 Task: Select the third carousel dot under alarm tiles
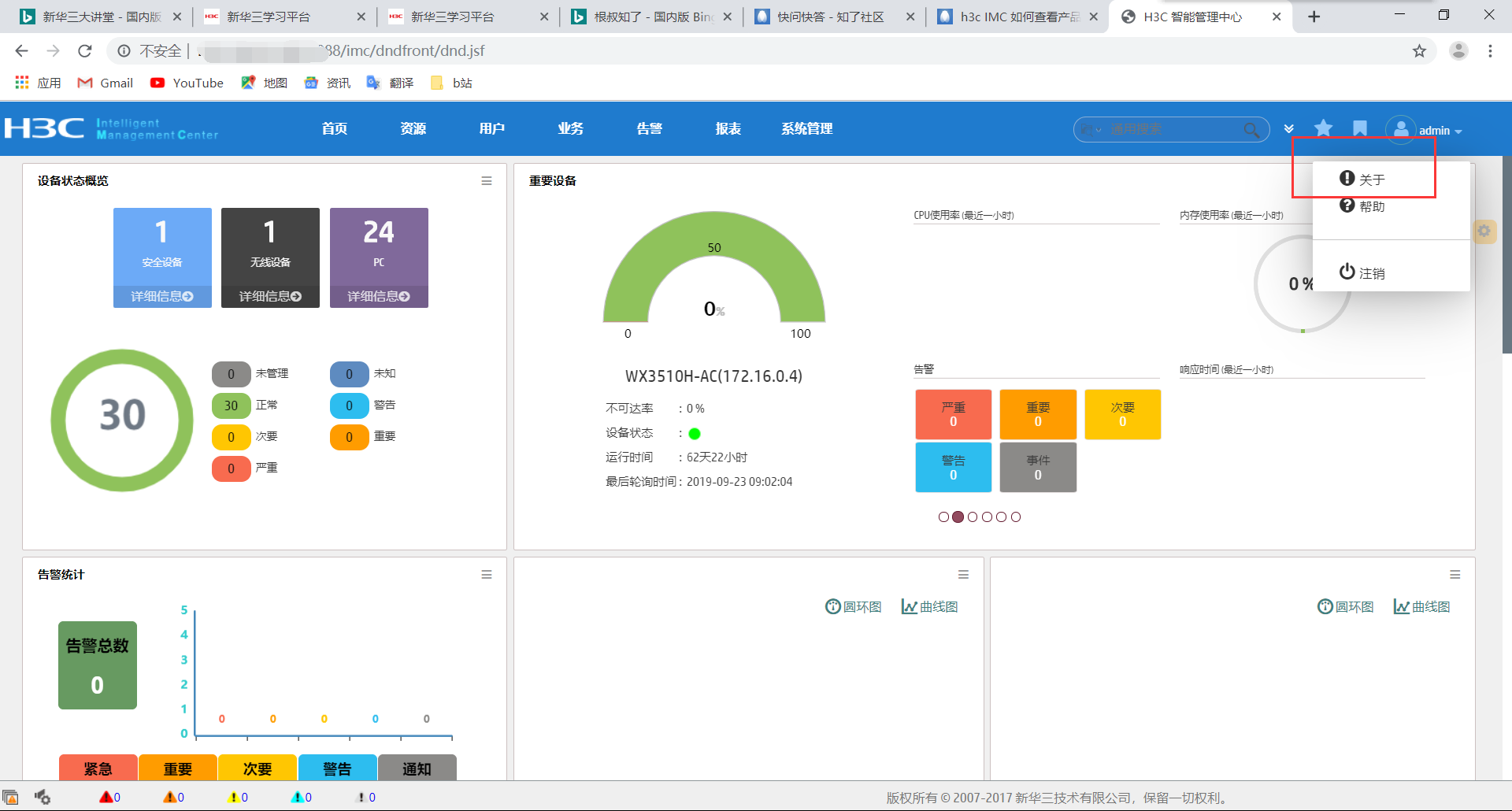click(973, 517)
